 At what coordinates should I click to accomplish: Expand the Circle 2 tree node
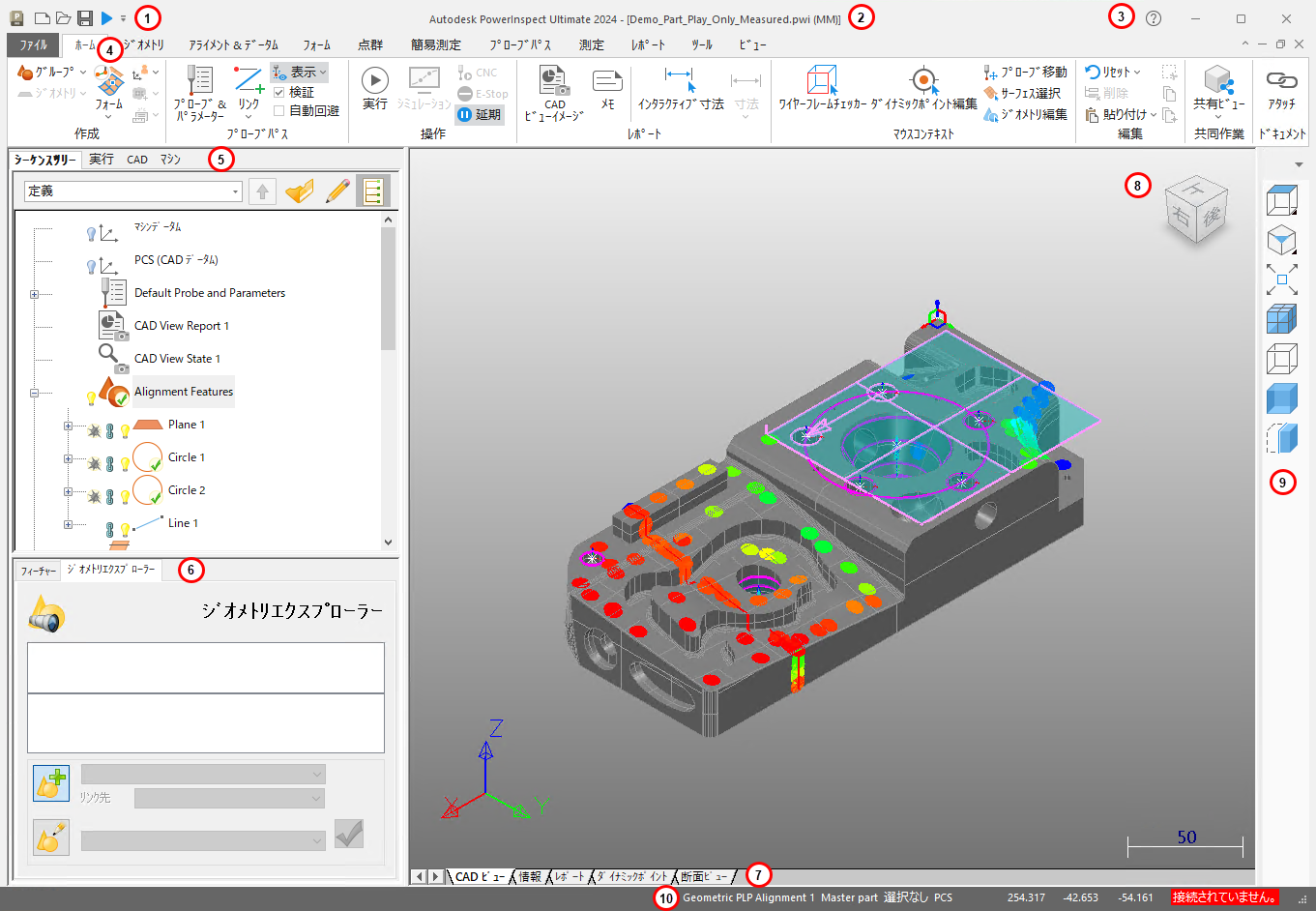point(68,492)
